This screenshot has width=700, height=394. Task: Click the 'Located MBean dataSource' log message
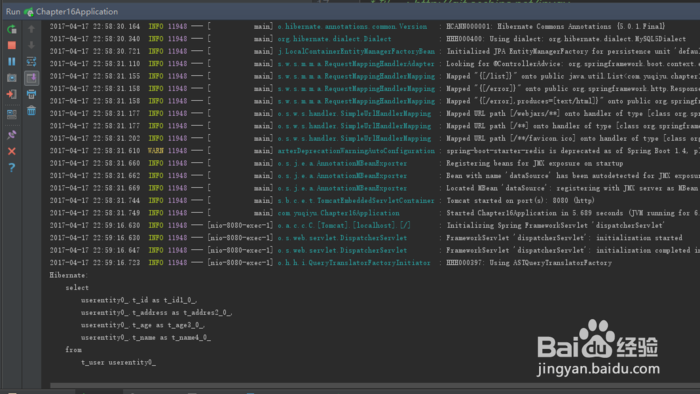573,188
